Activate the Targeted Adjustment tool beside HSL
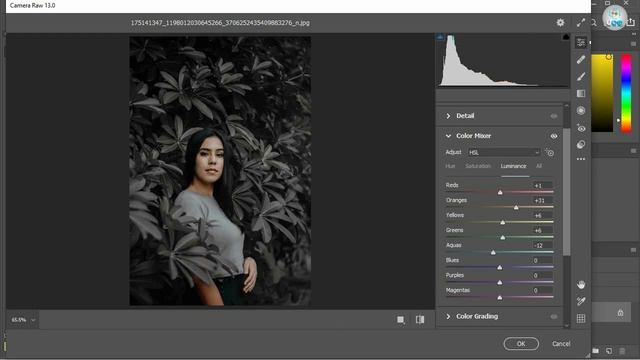 pos(549,152)
